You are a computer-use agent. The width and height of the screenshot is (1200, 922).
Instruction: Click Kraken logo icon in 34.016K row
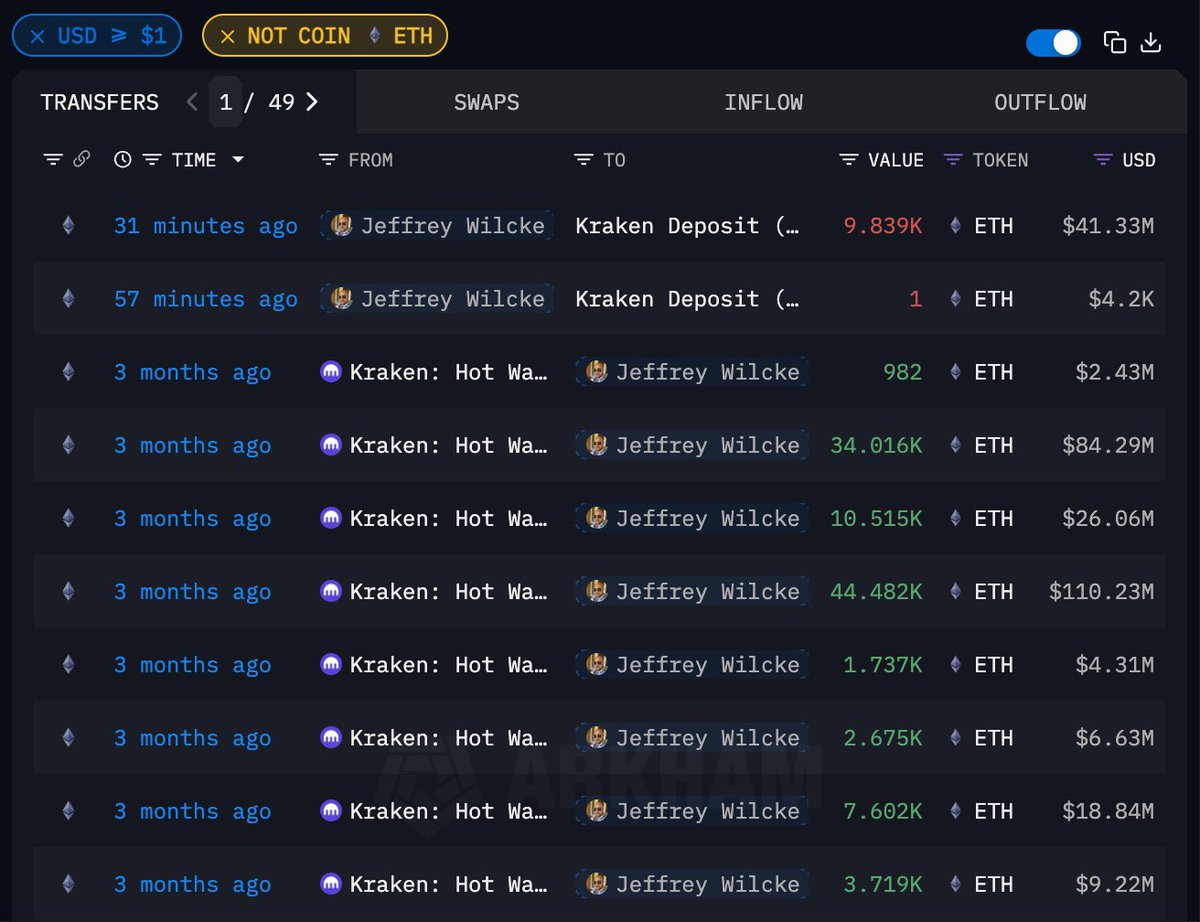pos(331,445)
